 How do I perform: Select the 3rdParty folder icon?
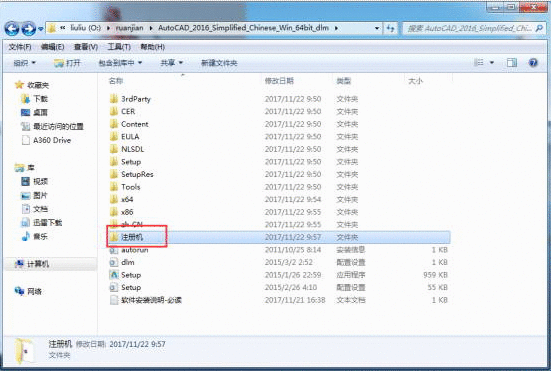click(x=114, y=99)
